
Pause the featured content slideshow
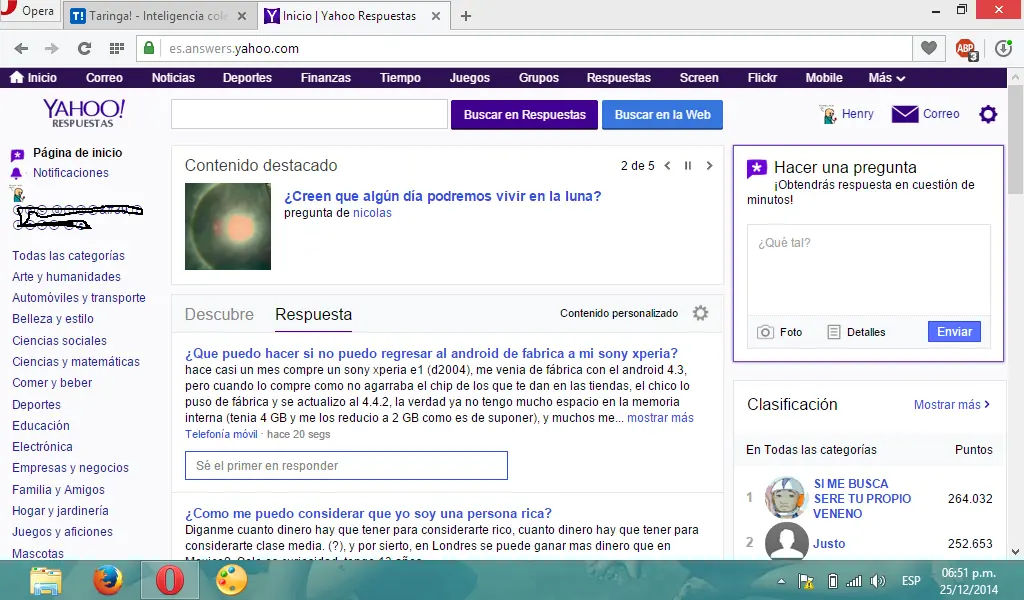coord(688,166)
